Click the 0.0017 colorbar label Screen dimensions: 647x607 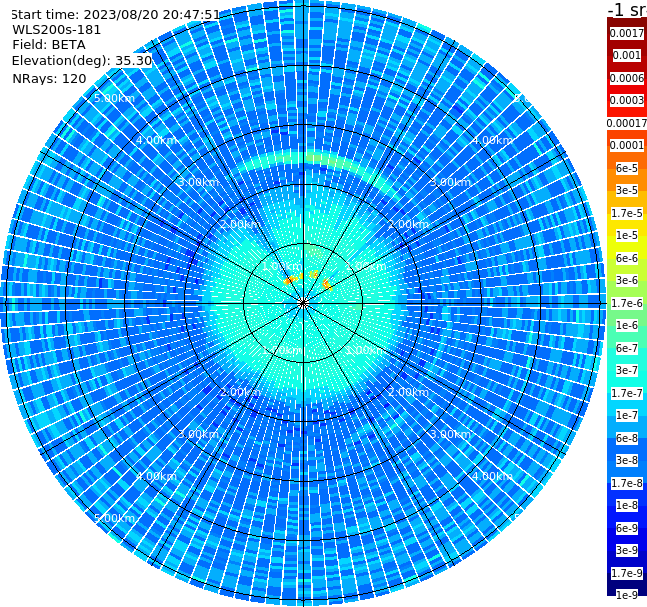pyautogui.click(x=627, y=33)
